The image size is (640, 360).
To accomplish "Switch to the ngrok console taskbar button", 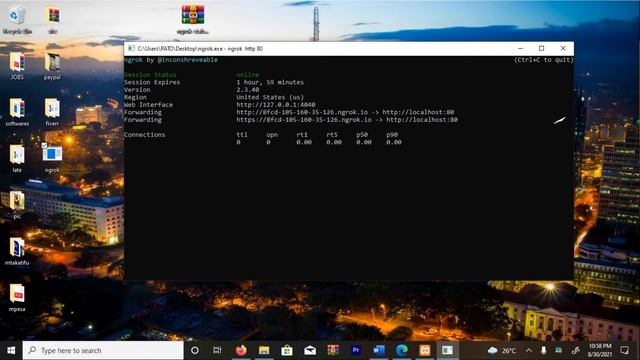I will 448,350.
